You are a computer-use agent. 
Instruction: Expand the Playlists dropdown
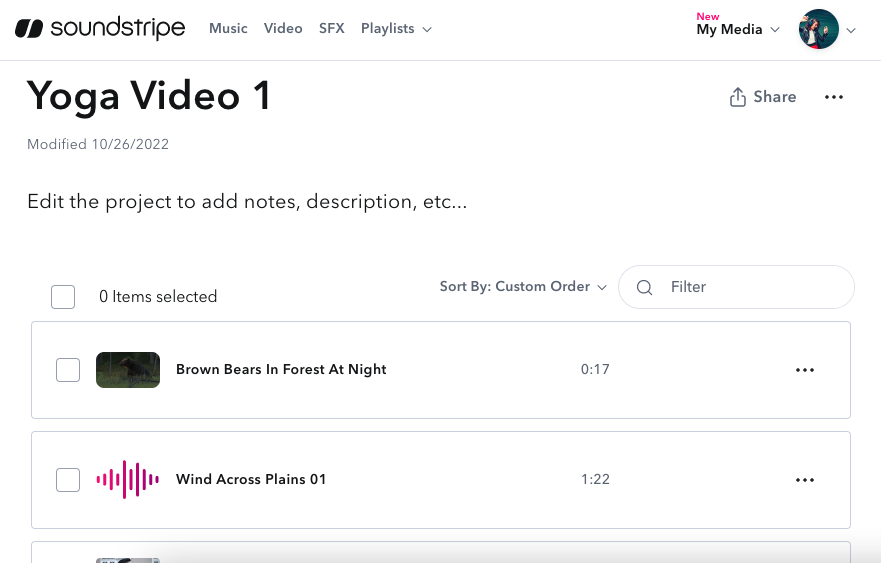pyautogui.click(x=396, y=29)
